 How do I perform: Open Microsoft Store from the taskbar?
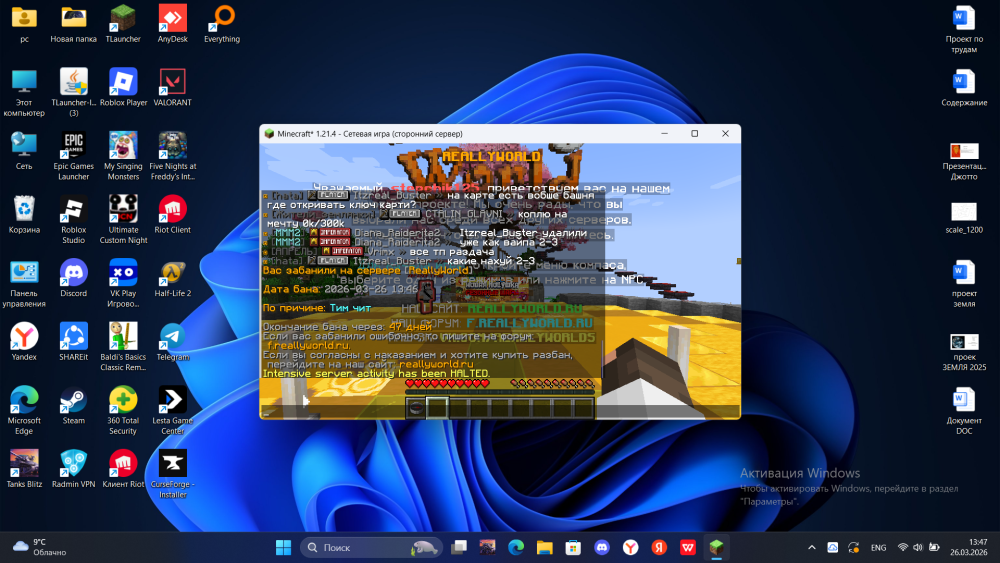click(573, 547)
